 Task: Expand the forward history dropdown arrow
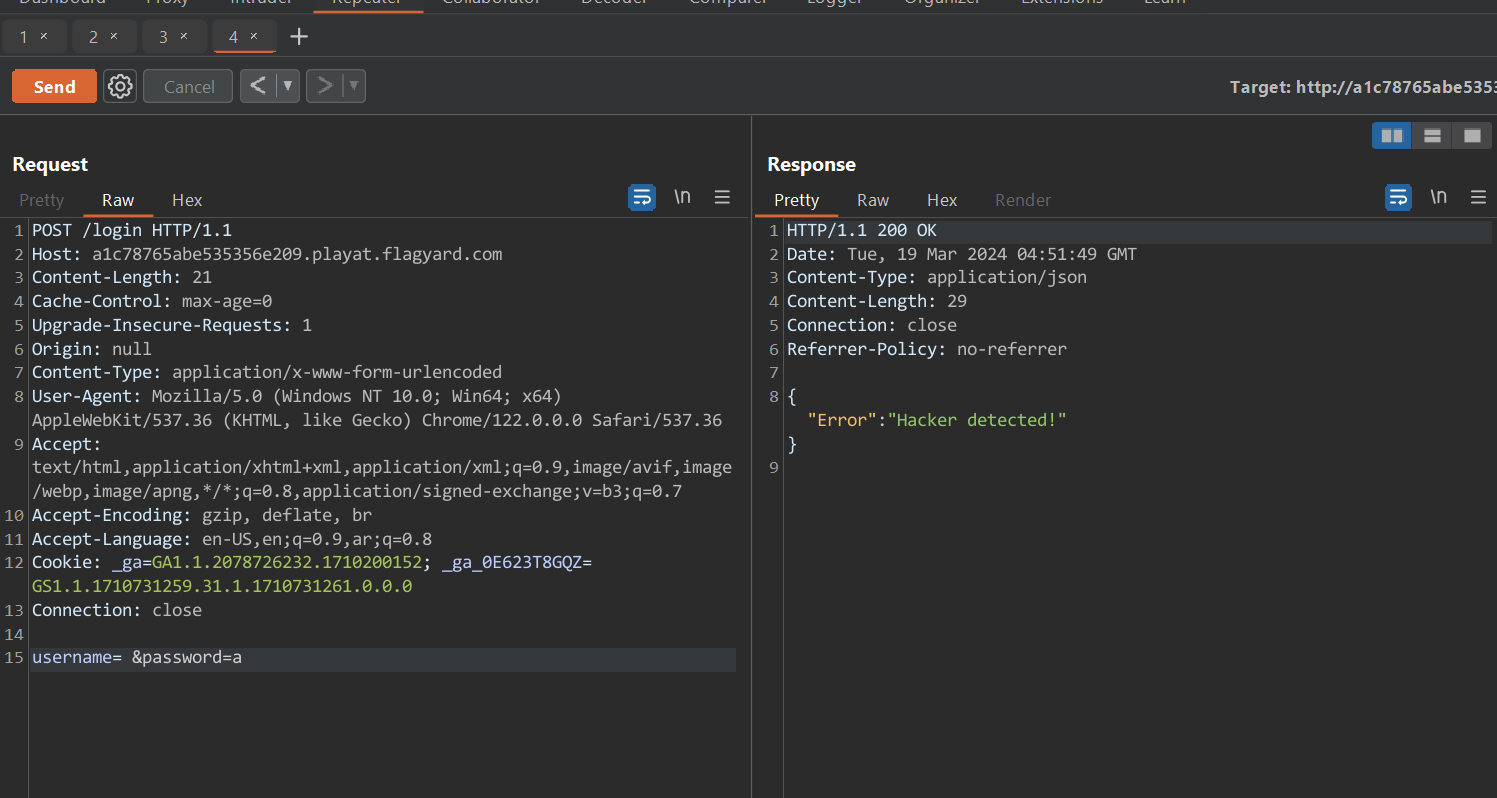354,87
